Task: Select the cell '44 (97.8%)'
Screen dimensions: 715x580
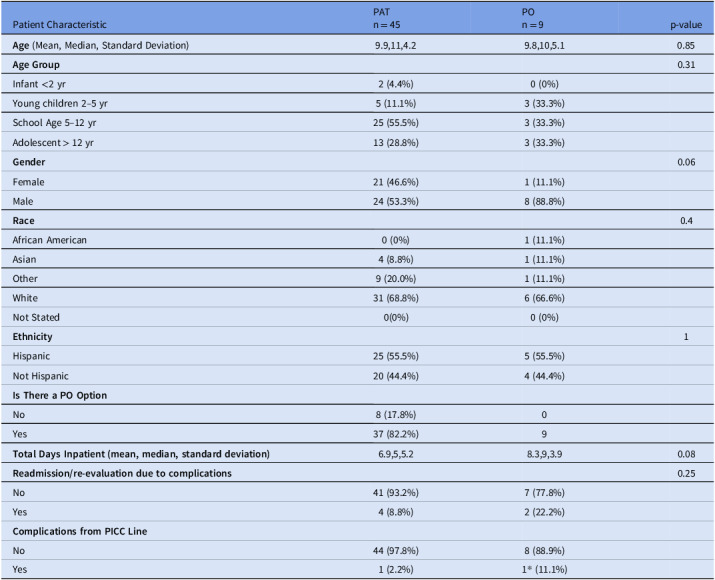Action: tap(395, 551)
